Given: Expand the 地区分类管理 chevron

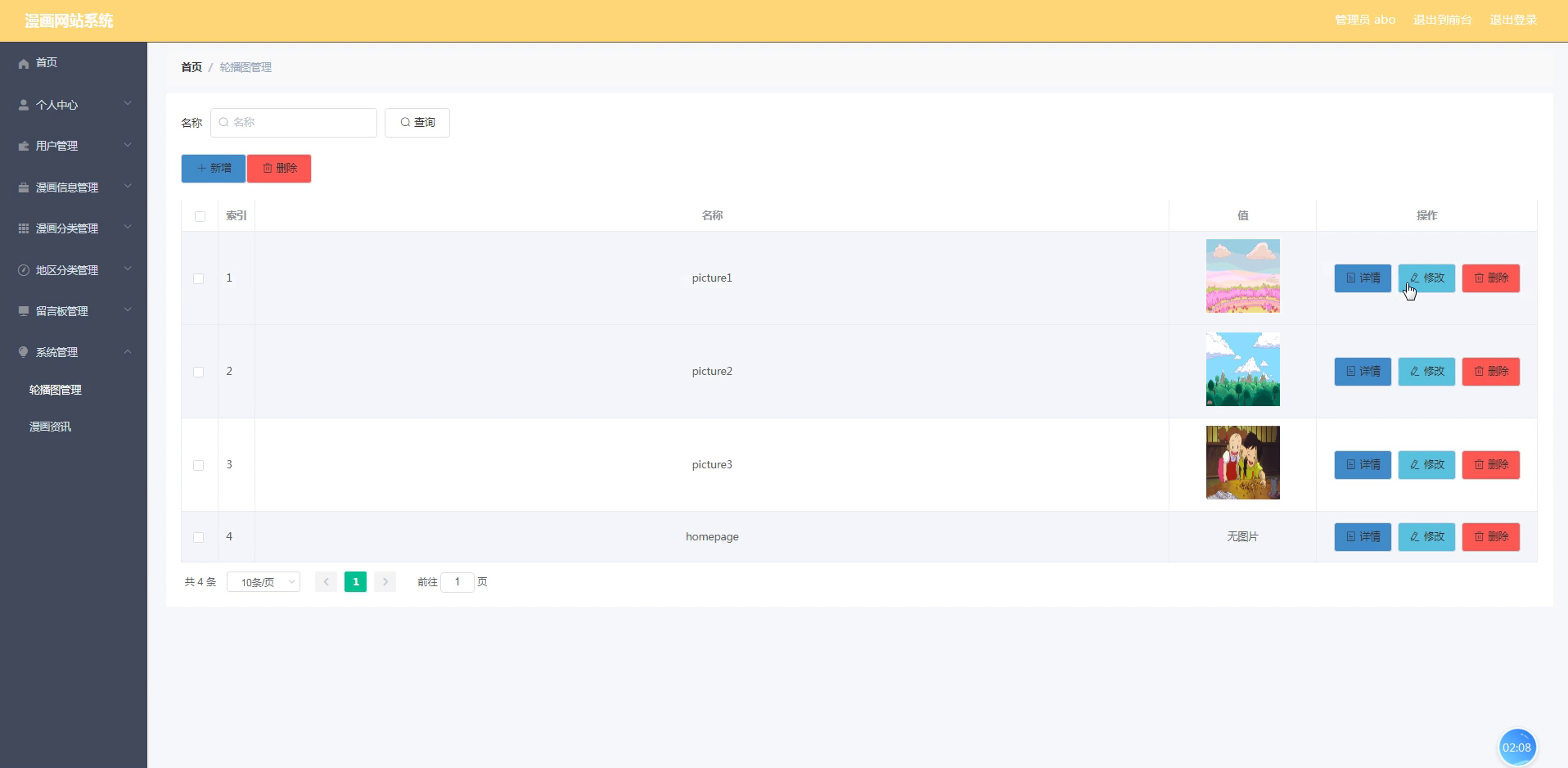Looking at the screenshot, I should point(128,269).
